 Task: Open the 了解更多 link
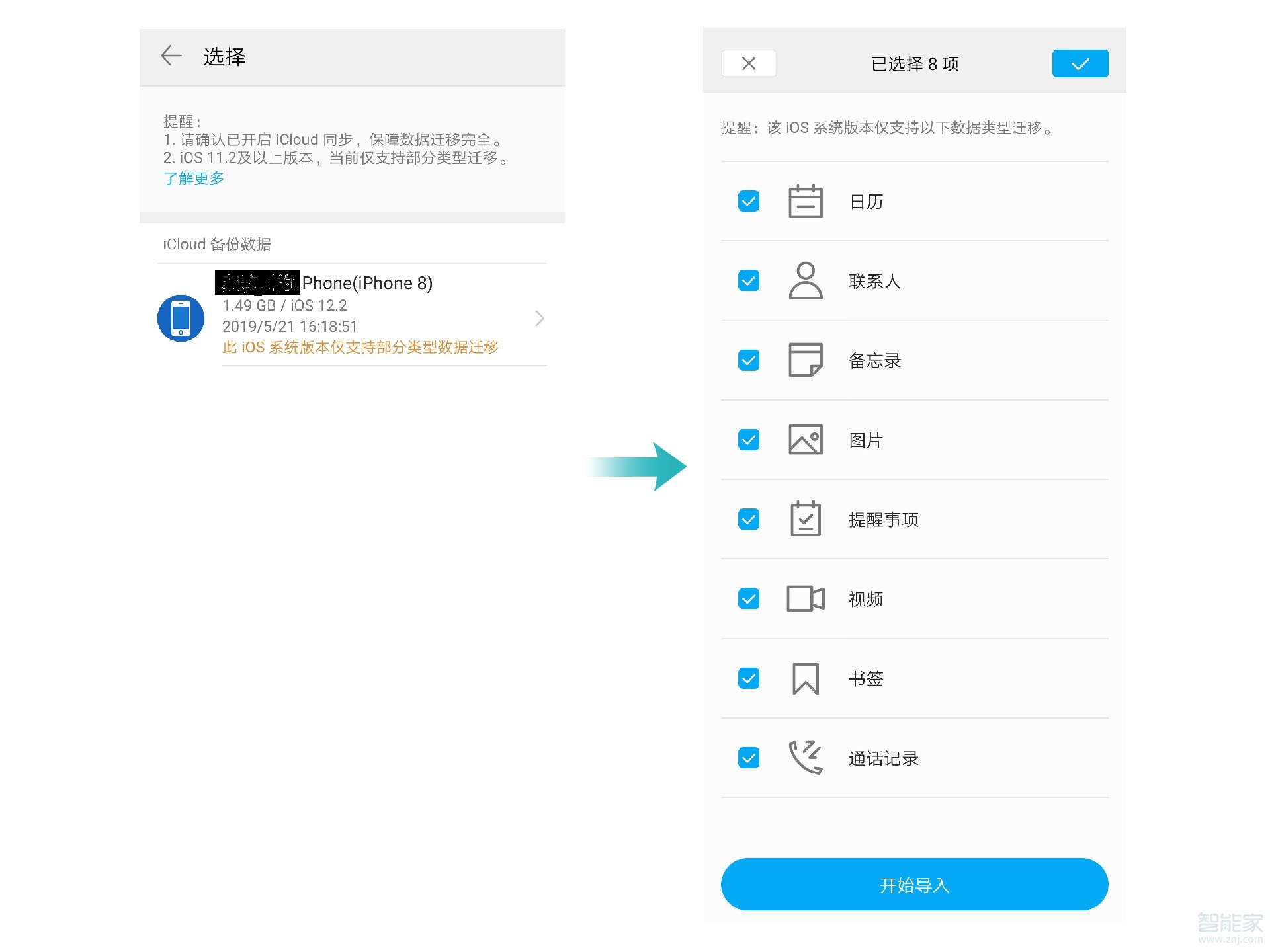(193, 178)
